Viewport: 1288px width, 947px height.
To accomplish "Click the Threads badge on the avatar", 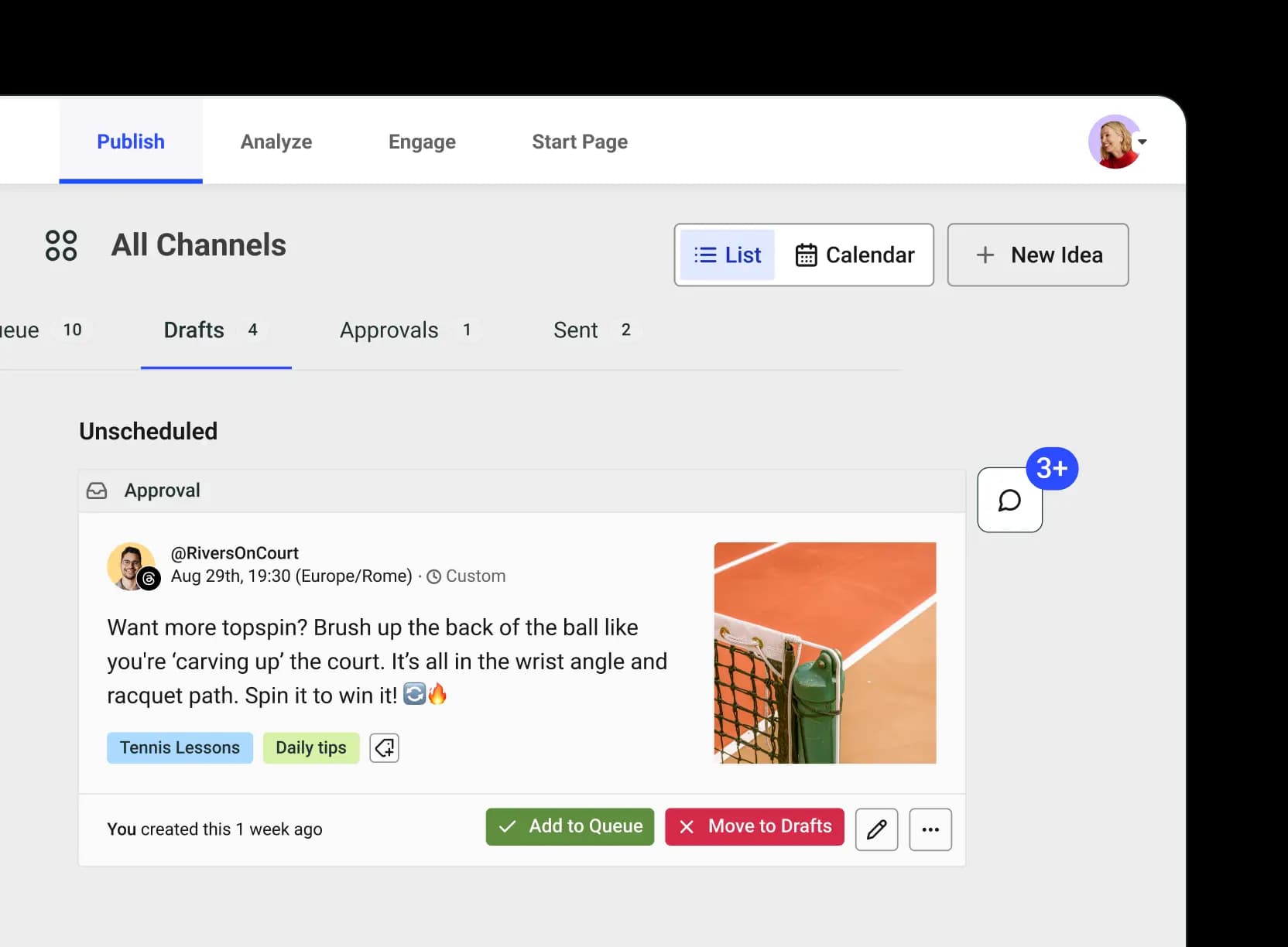I will (148, 579).
